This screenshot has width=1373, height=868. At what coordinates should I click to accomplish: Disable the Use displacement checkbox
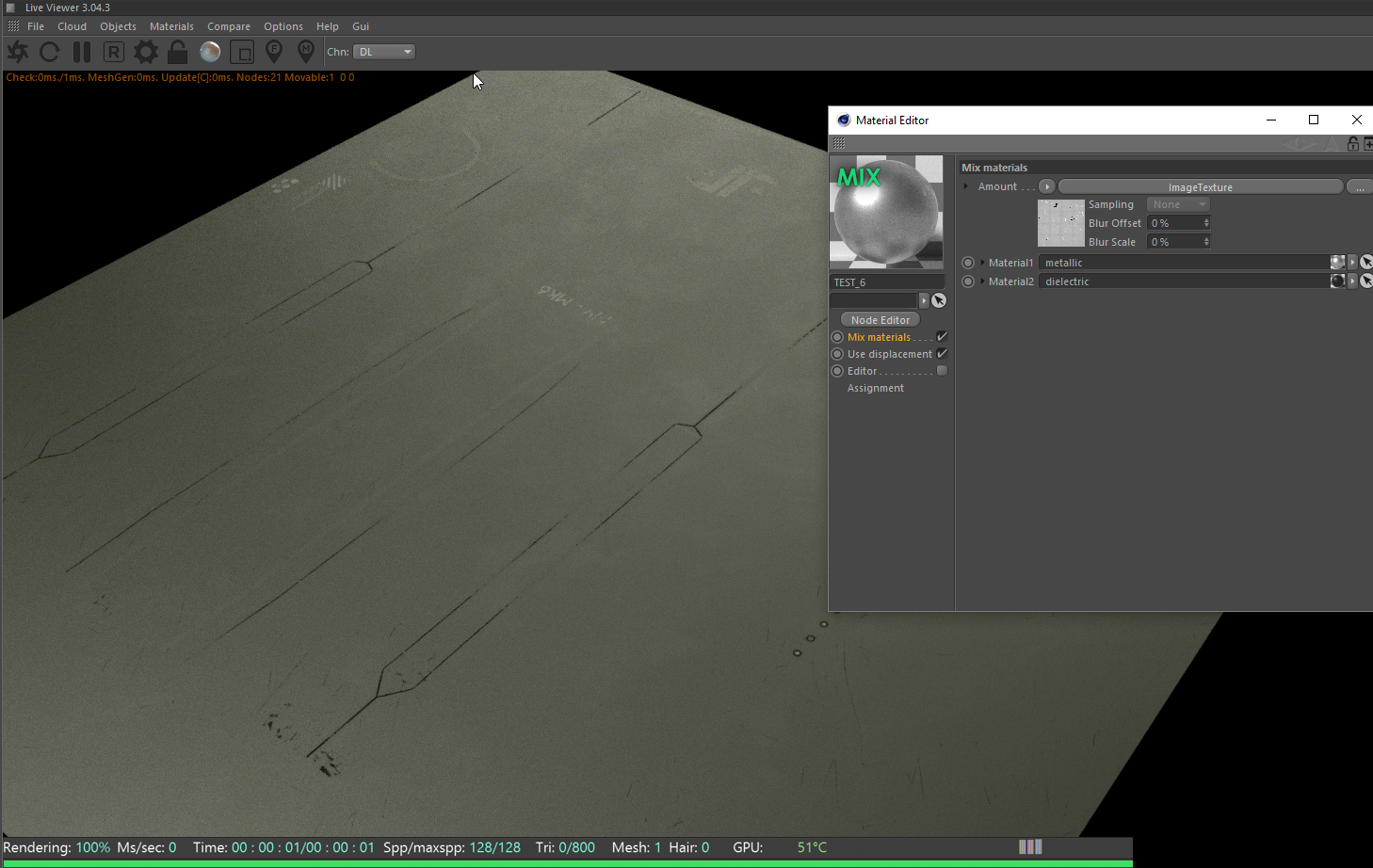pyautogui.click(x=942, y=354)
